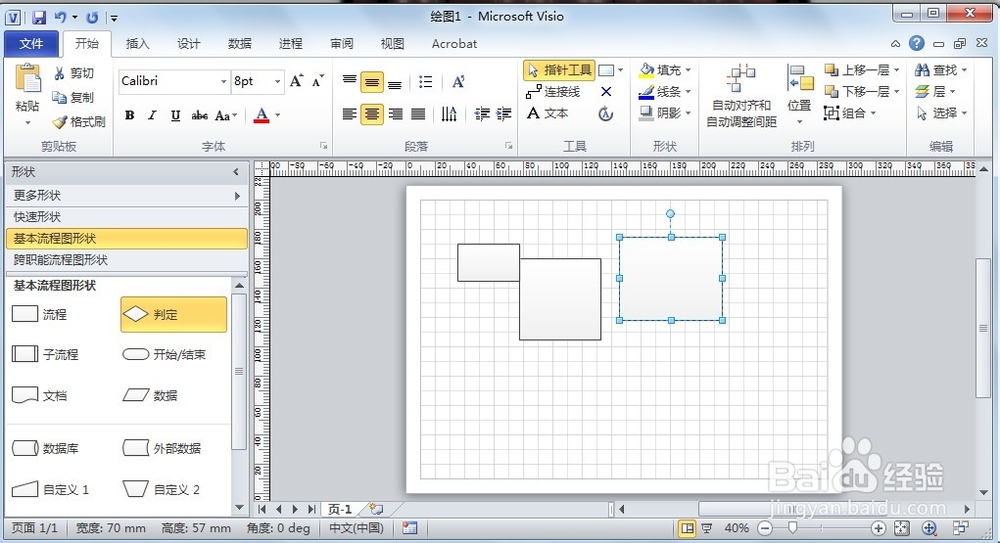Redo the last undone action
This screenshot has width=1000, height=543.
[x=92, y=17]
